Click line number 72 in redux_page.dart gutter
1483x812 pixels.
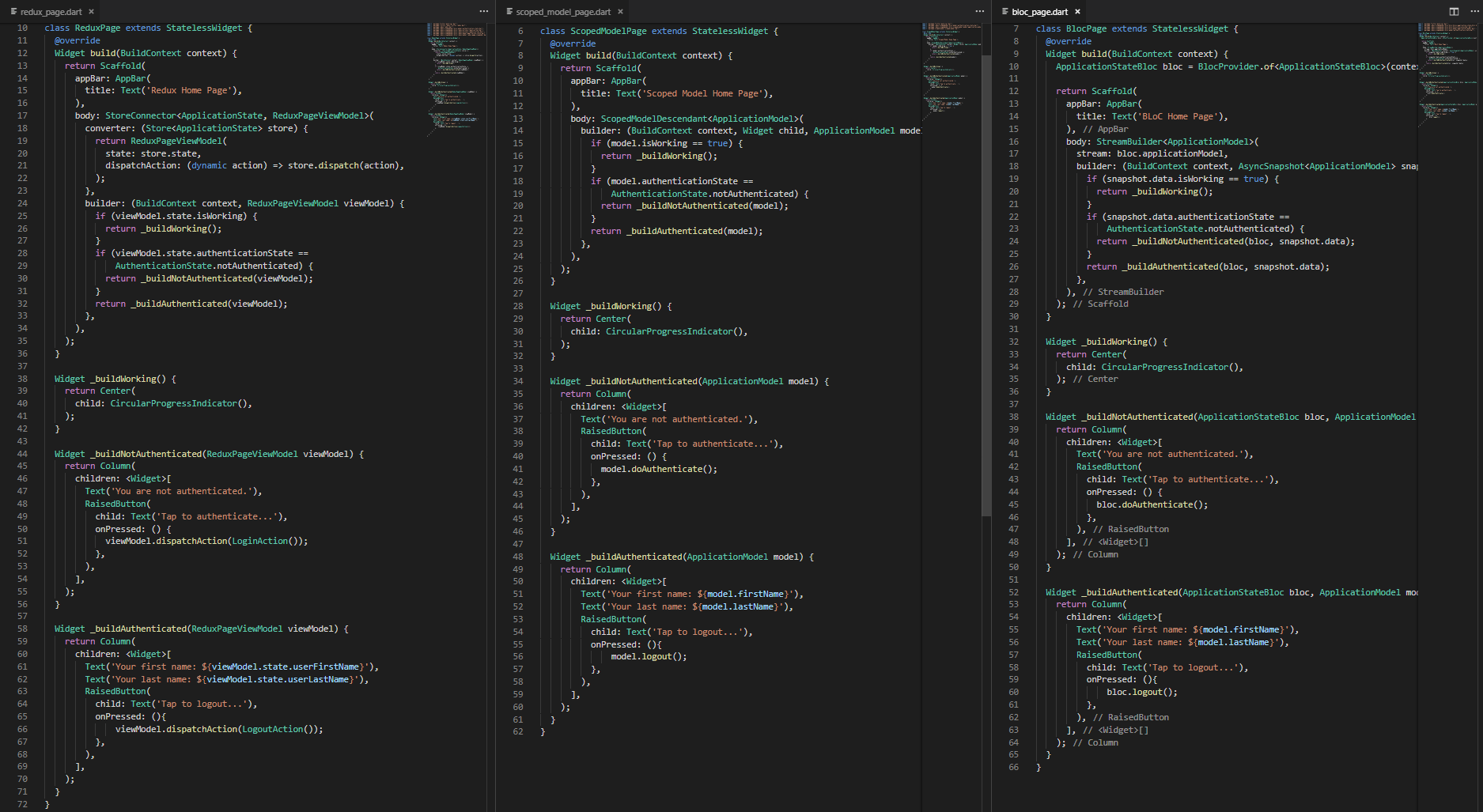22,804
